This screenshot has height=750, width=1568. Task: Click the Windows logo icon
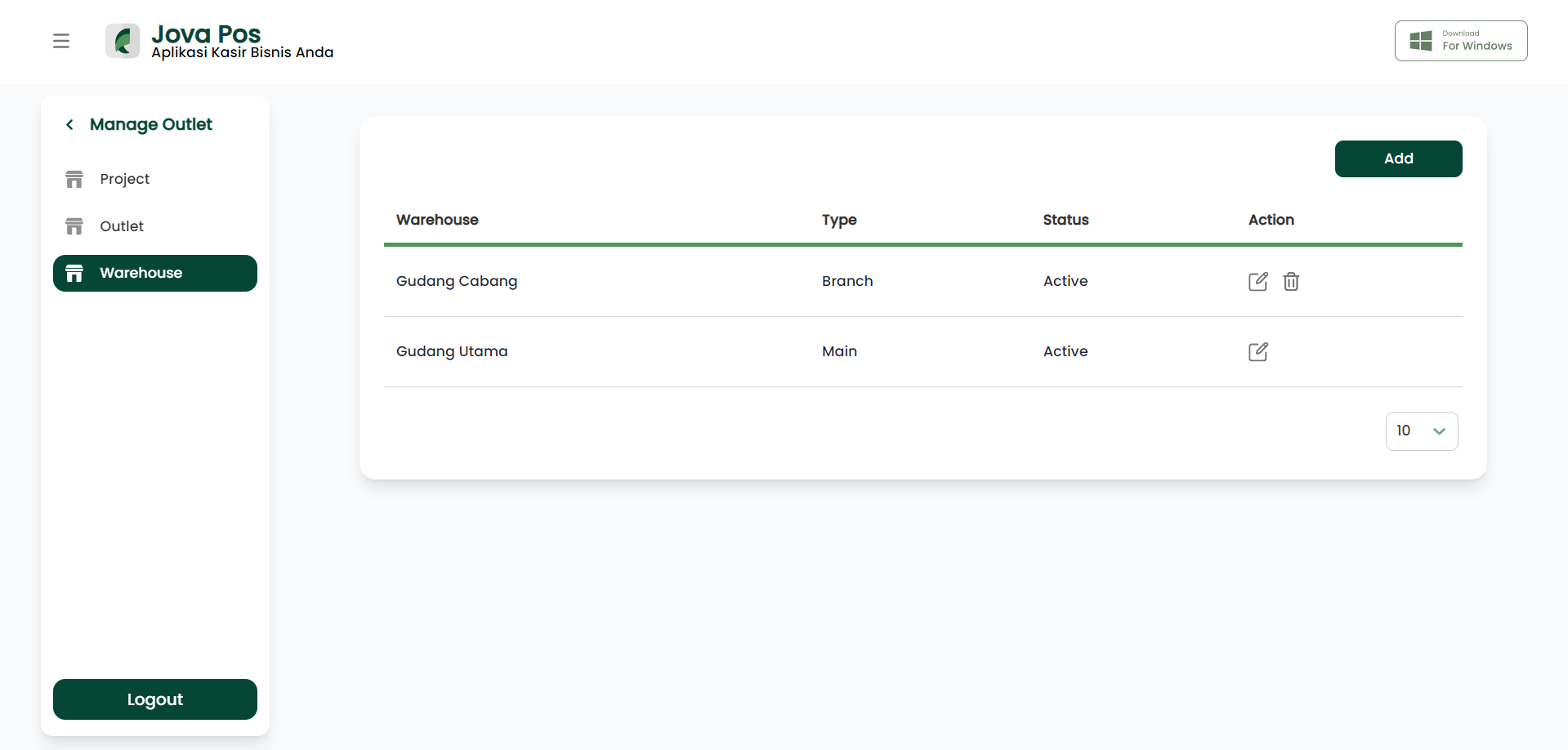point(1421,41)
